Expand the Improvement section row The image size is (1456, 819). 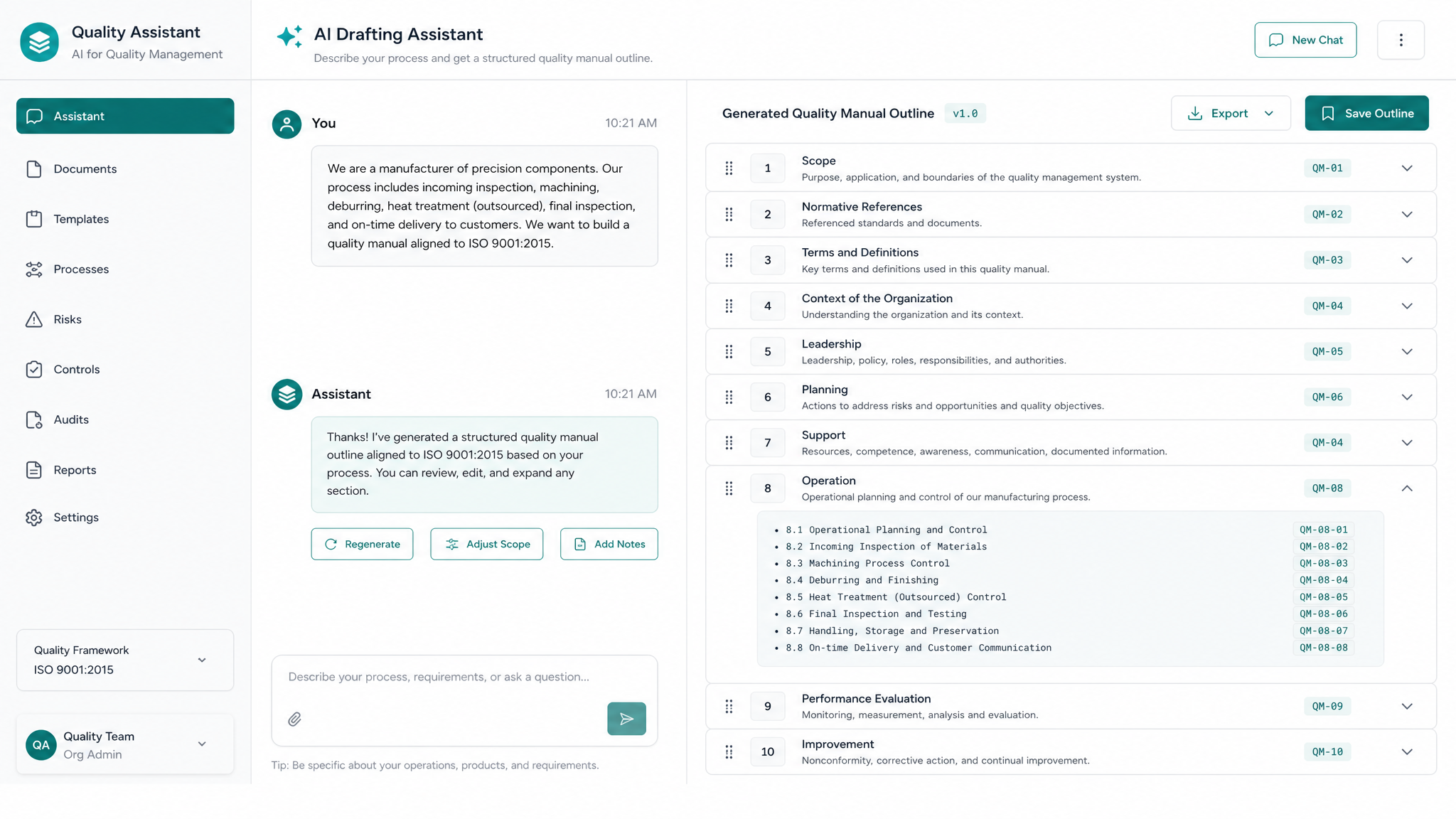click(1071, 751)
